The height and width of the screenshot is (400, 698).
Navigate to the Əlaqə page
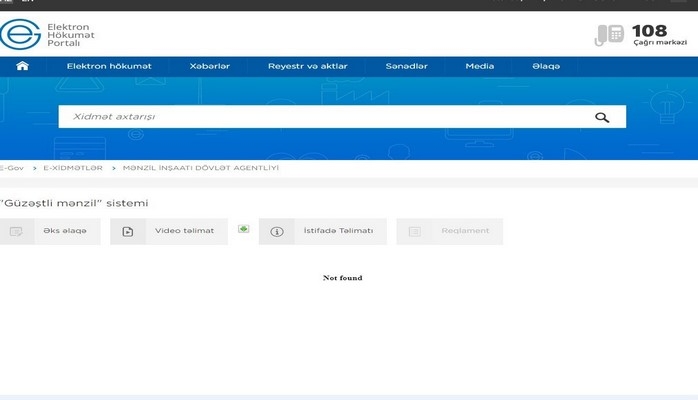pos(546,66)
